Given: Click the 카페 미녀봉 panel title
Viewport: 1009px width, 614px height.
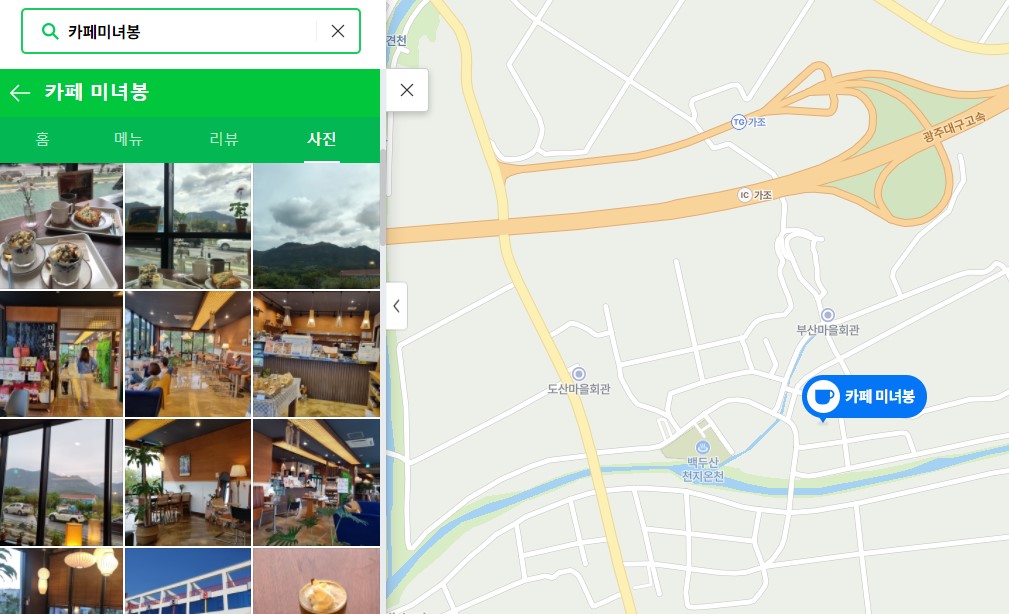Looking at the screenshot, I should [x=97, y=92].
